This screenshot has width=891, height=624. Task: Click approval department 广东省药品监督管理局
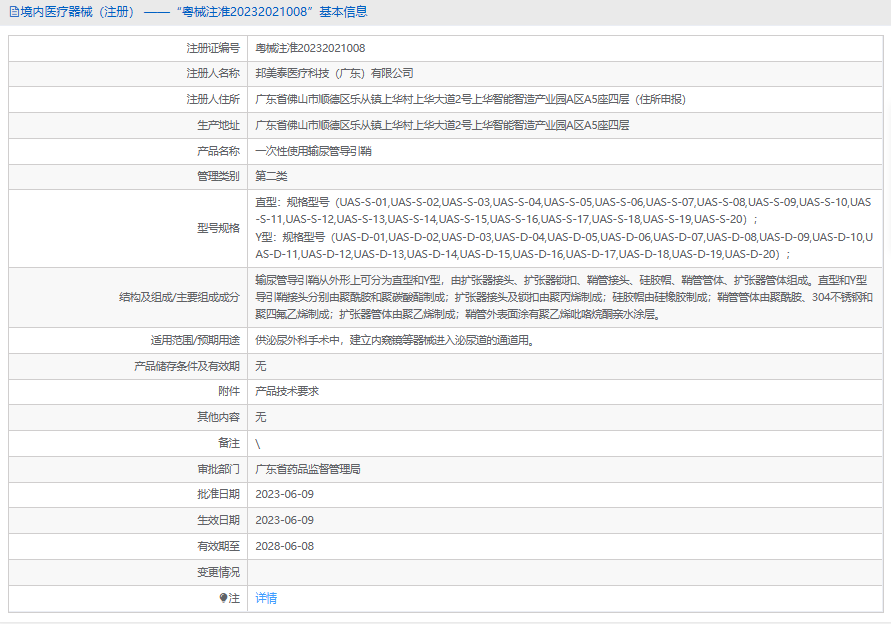(307, 469)
